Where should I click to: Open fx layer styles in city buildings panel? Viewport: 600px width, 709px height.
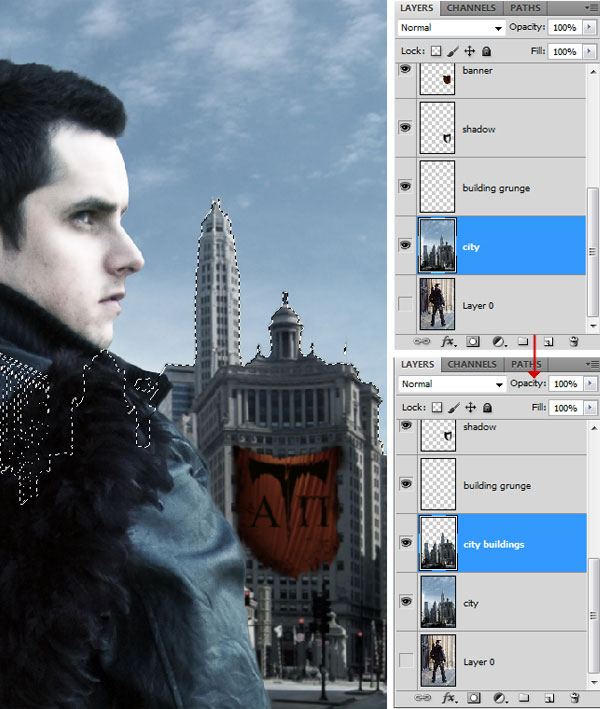point(449,698)
